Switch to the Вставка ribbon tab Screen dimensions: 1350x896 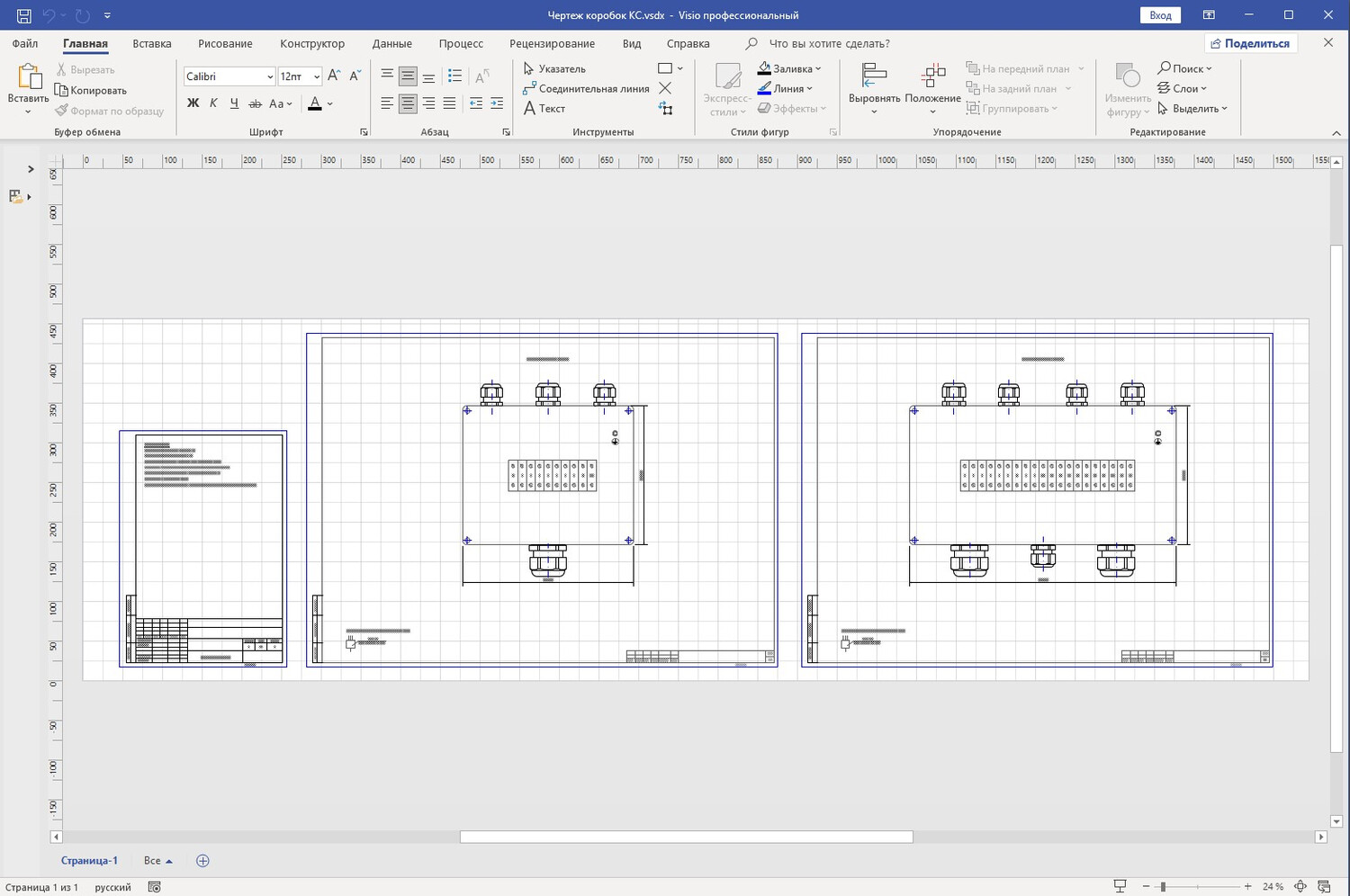point(151,43)
